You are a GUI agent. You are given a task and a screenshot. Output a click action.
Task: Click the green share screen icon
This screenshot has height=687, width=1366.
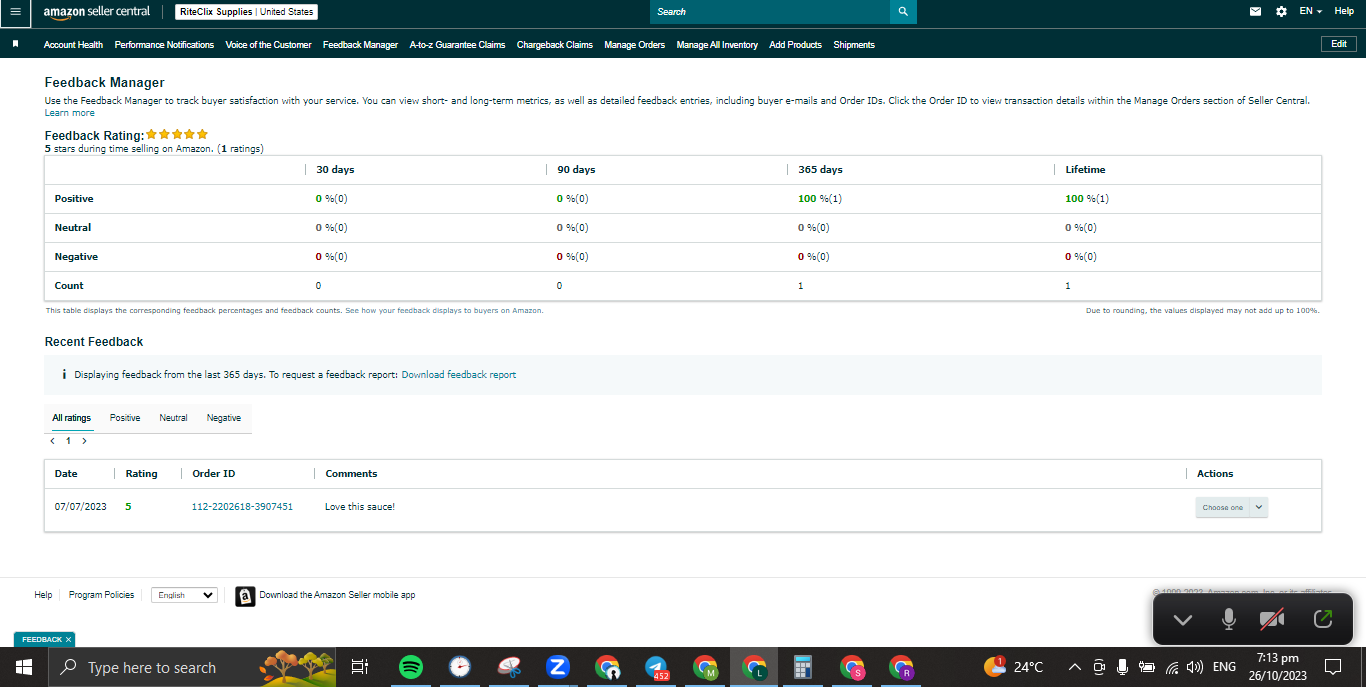[x=1322, y=620]
